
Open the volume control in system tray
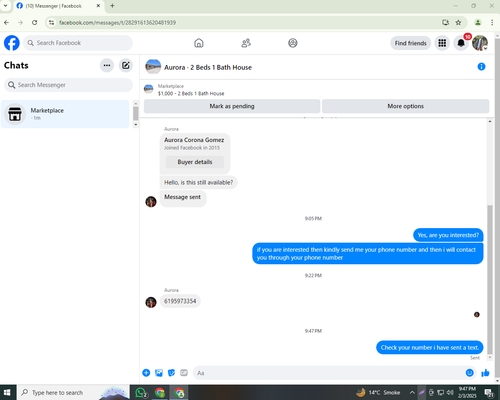coord(450,392)
